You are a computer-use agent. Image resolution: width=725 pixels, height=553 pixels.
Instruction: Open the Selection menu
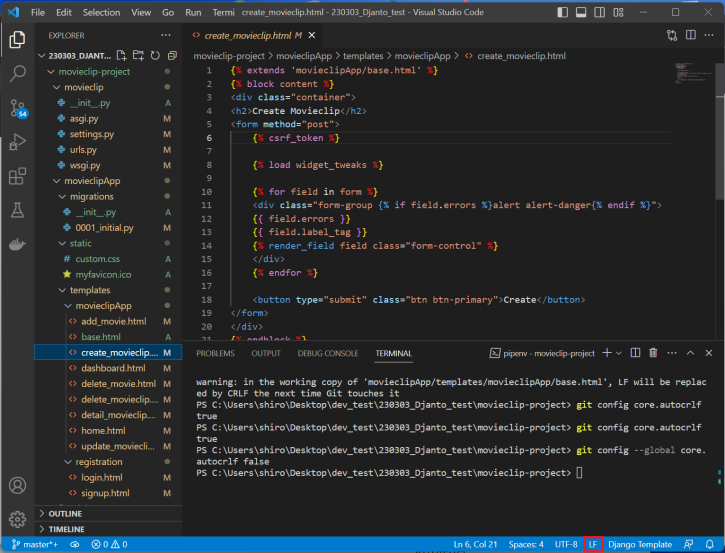point(101,13)
